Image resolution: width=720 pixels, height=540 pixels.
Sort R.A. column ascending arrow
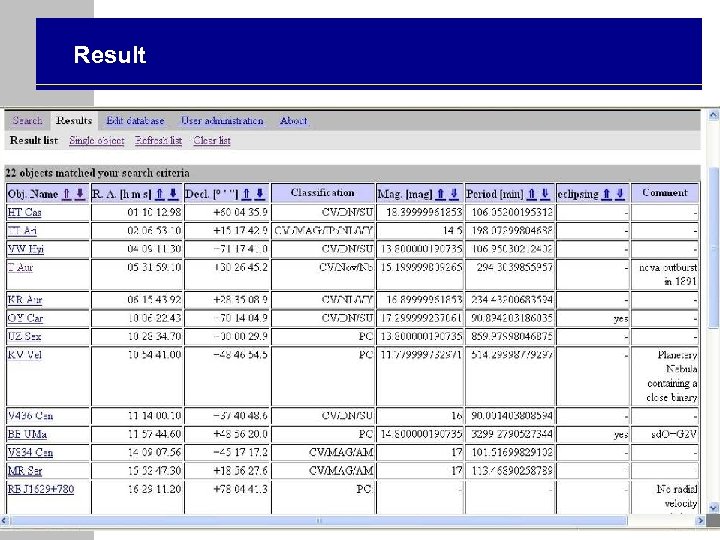(x=160, y=194)
